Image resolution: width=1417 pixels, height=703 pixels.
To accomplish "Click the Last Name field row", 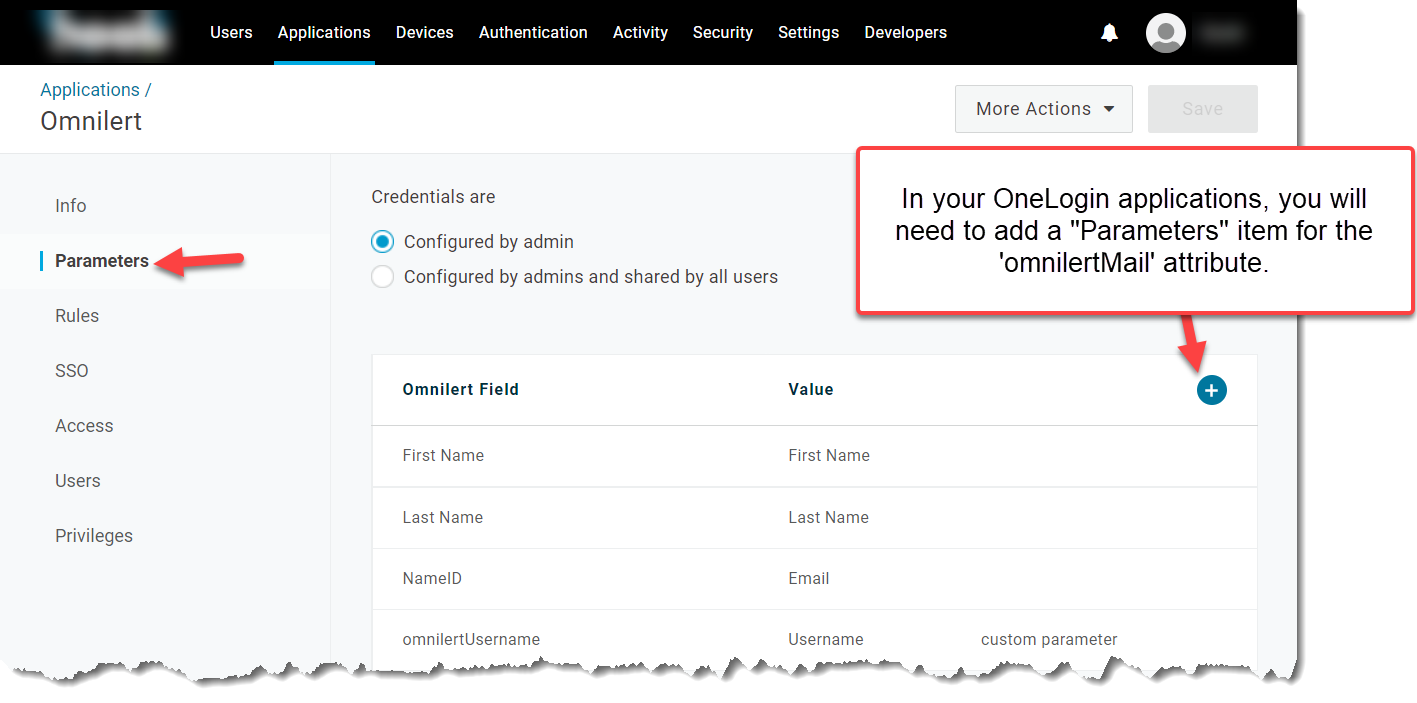I will pyautogui.click(x=814, y=518).
